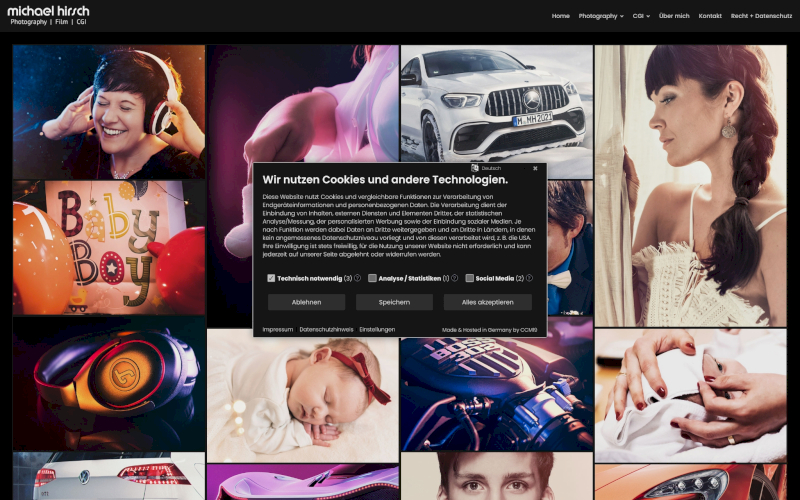Image resolution: width=800 pixels, height=500 pixels.
Task: Click help icon beside Analyse / Statistiken
Action: (x=455, y=278)
